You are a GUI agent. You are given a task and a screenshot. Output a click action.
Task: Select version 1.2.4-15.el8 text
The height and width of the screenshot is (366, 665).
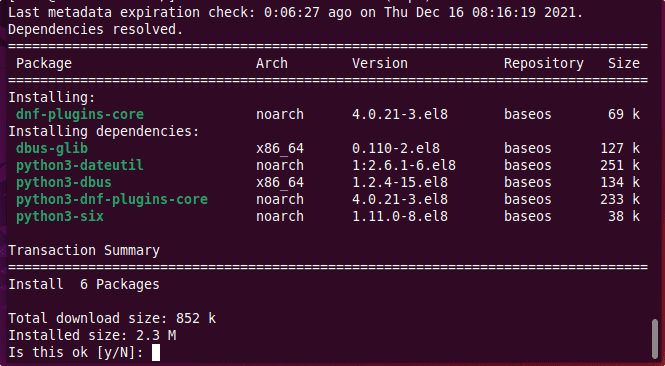coord(400,182)
